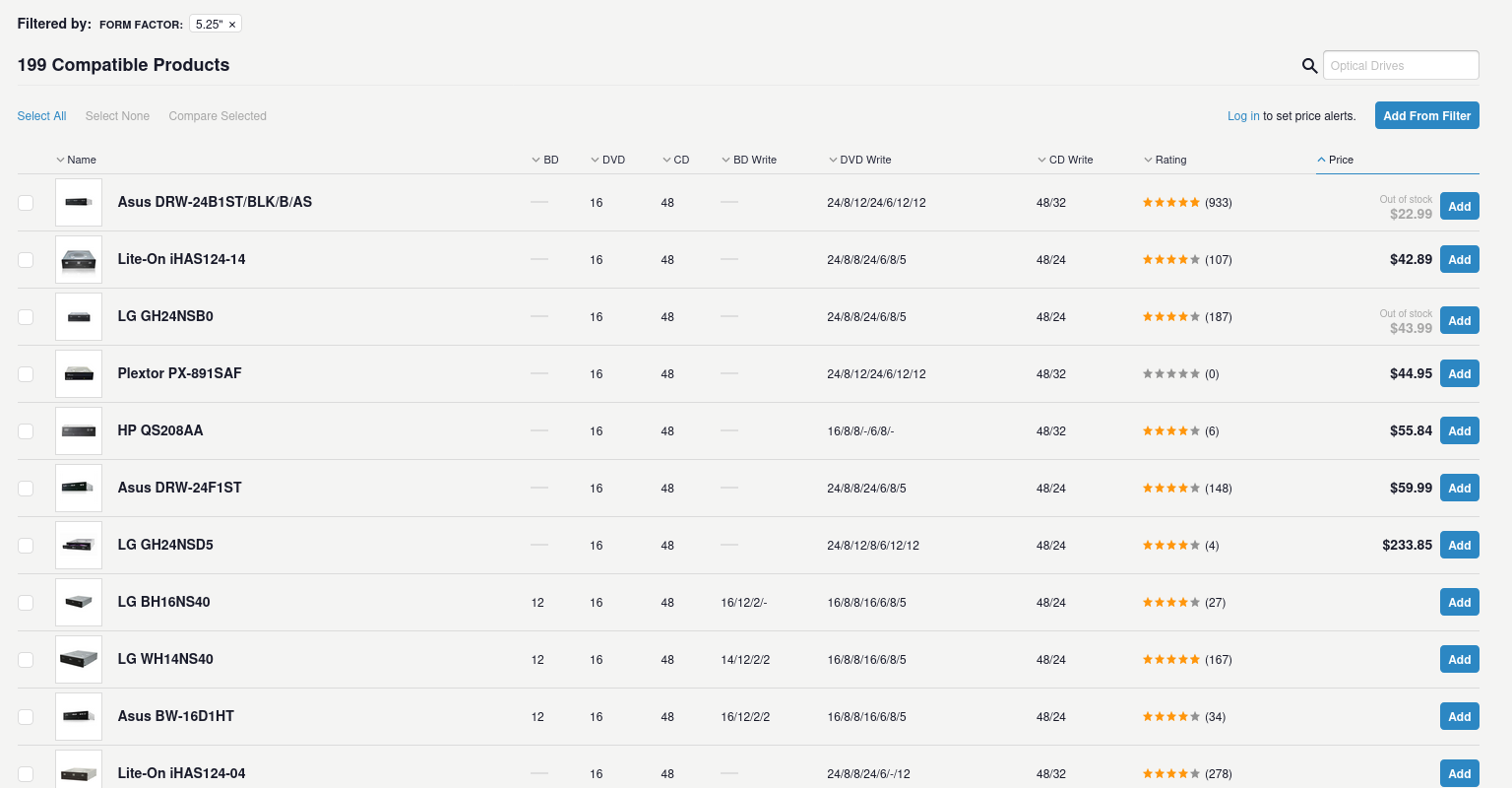The image size is (1512, 788).
Task: Open the LG GH24NSB0 product thumbnail
Action: [x=79, y=316]
